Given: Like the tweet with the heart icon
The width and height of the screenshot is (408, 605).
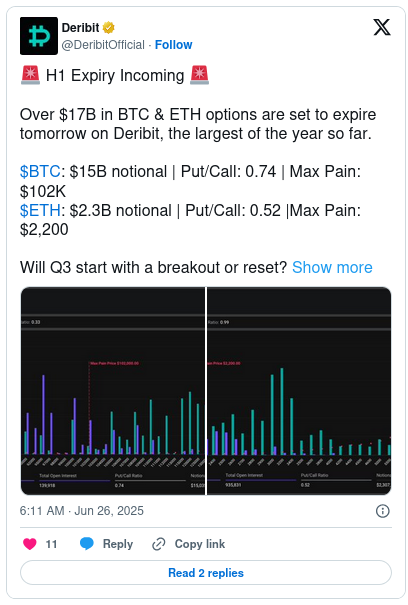Looking at the screenshot, I should coord(30,544).
